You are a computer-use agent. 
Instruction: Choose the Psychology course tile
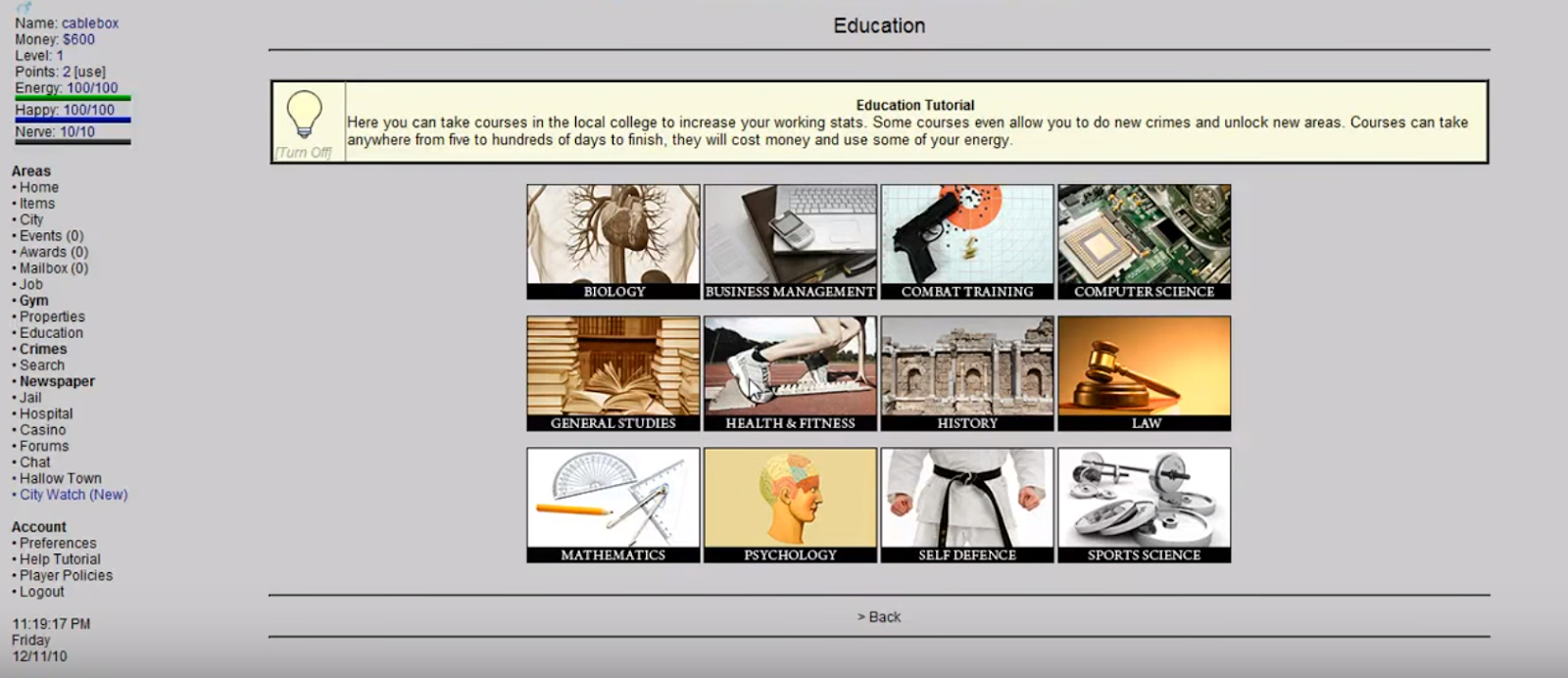coord(790,505)
